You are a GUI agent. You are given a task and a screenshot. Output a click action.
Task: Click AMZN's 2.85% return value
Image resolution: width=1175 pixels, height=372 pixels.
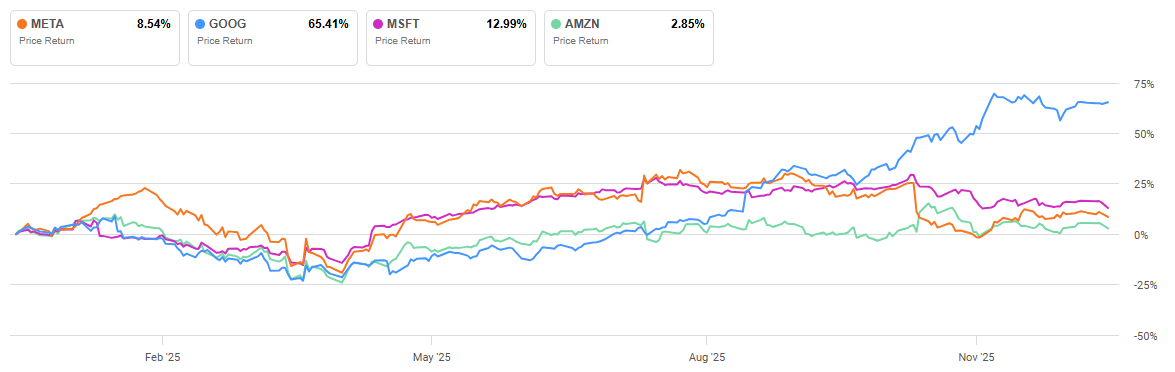[687, 24]
